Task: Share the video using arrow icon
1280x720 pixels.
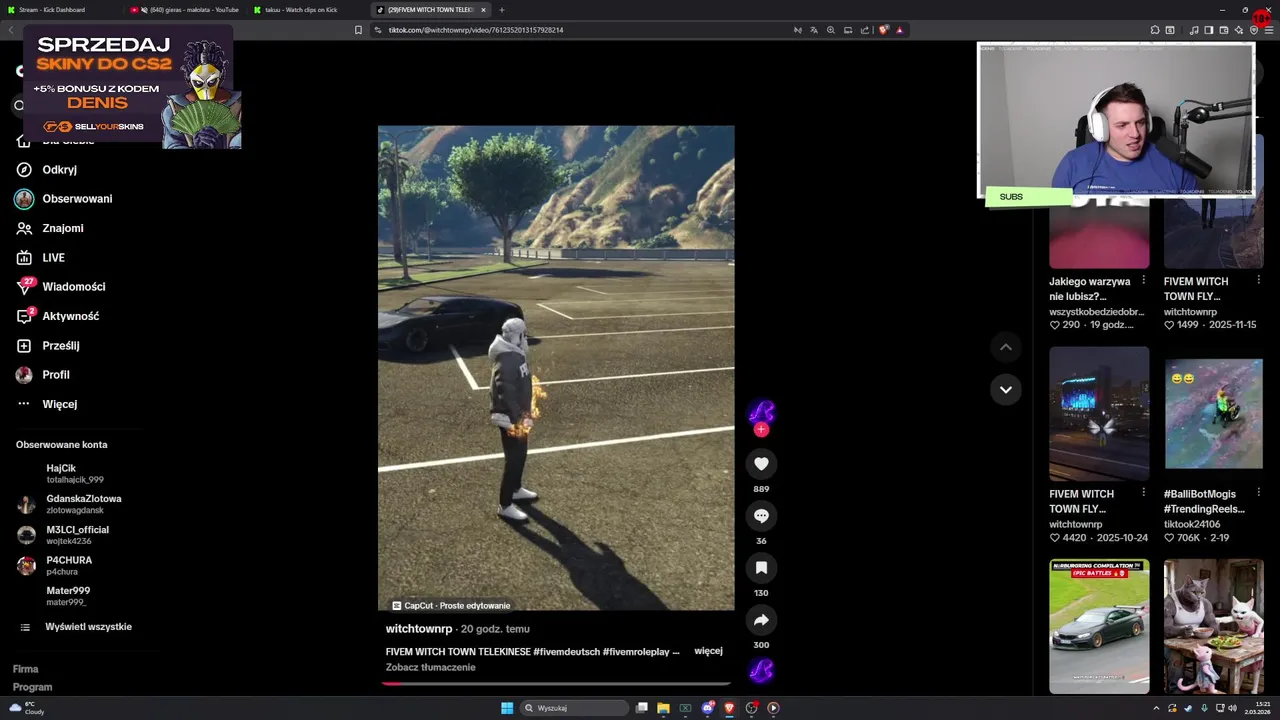Action: [x=761, y=620]
